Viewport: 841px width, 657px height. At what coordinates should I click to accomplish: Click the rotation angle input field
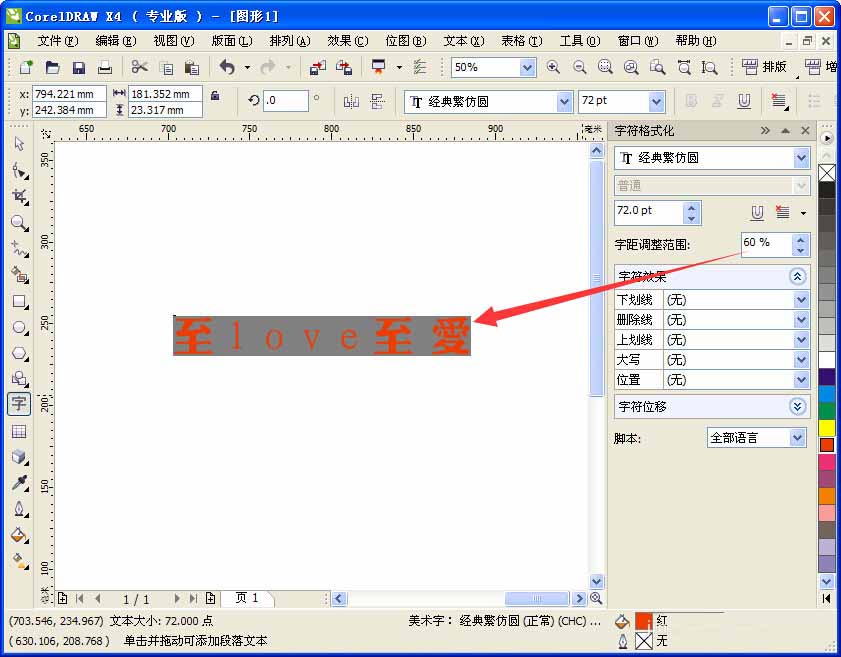tap(286, 101)
